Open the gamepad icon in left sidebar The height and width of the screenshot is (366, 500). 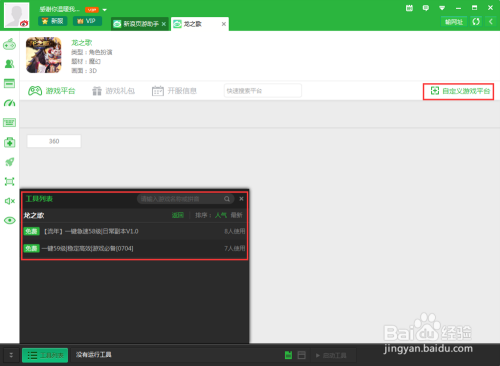(9, 44)
